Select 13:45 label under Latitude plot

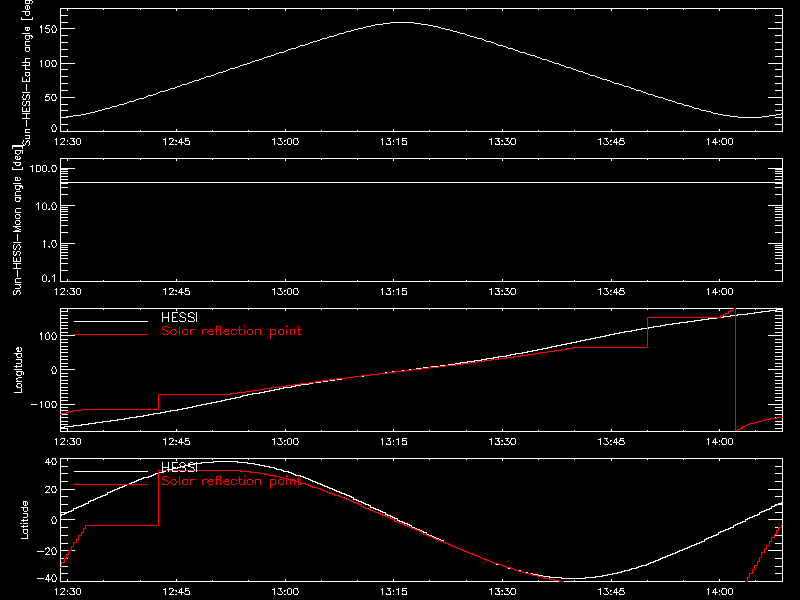point(611,592)
